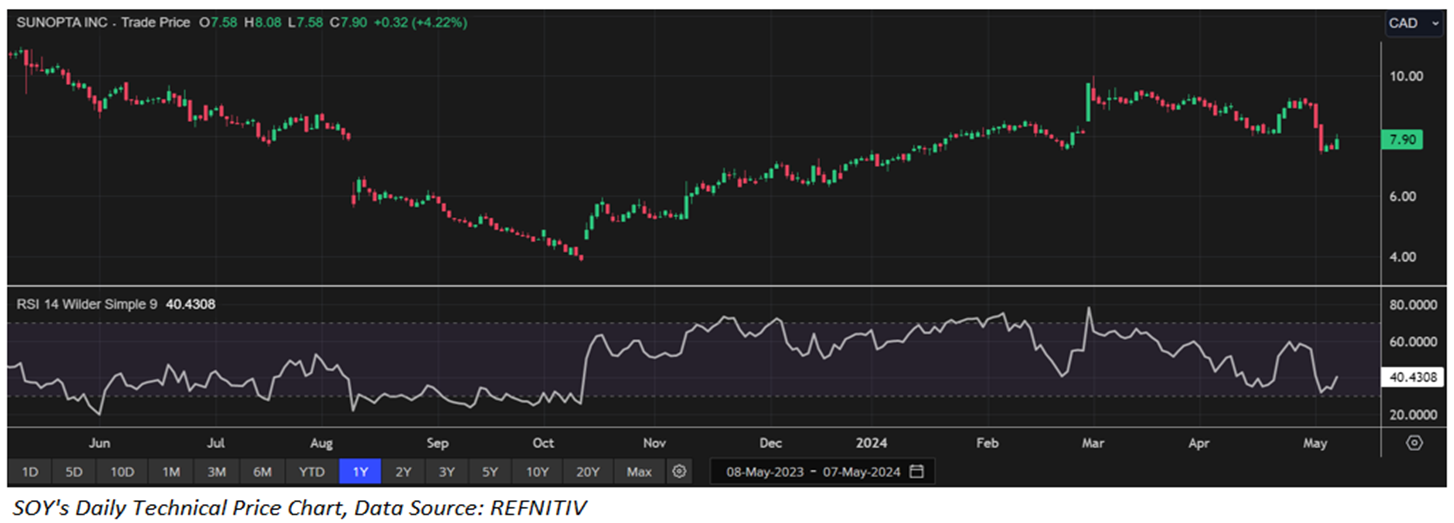Click the highlighted 1Y range button

[360, 471]
